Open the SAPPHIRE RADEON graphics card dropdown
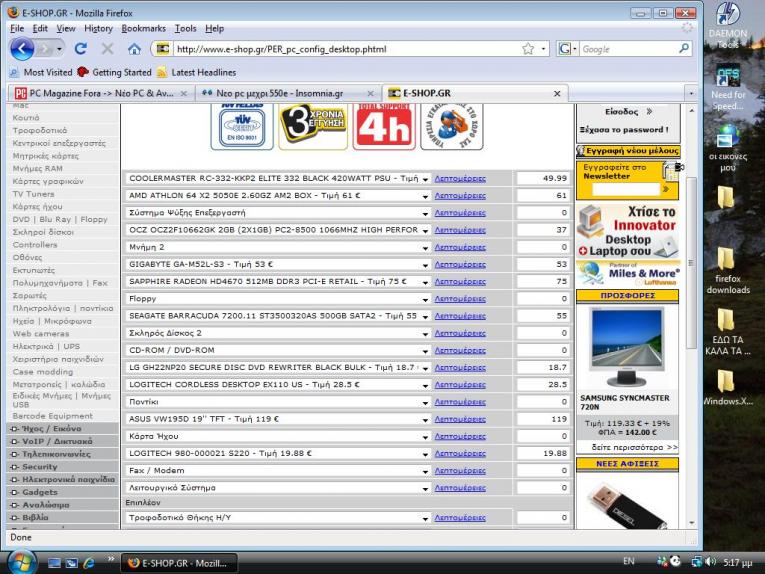 coord(278,281)
